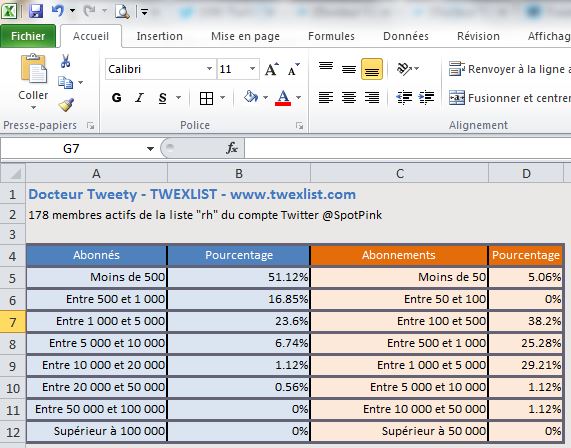
Task: Click the formula bar input field
Action: click(x=407, y=149)
